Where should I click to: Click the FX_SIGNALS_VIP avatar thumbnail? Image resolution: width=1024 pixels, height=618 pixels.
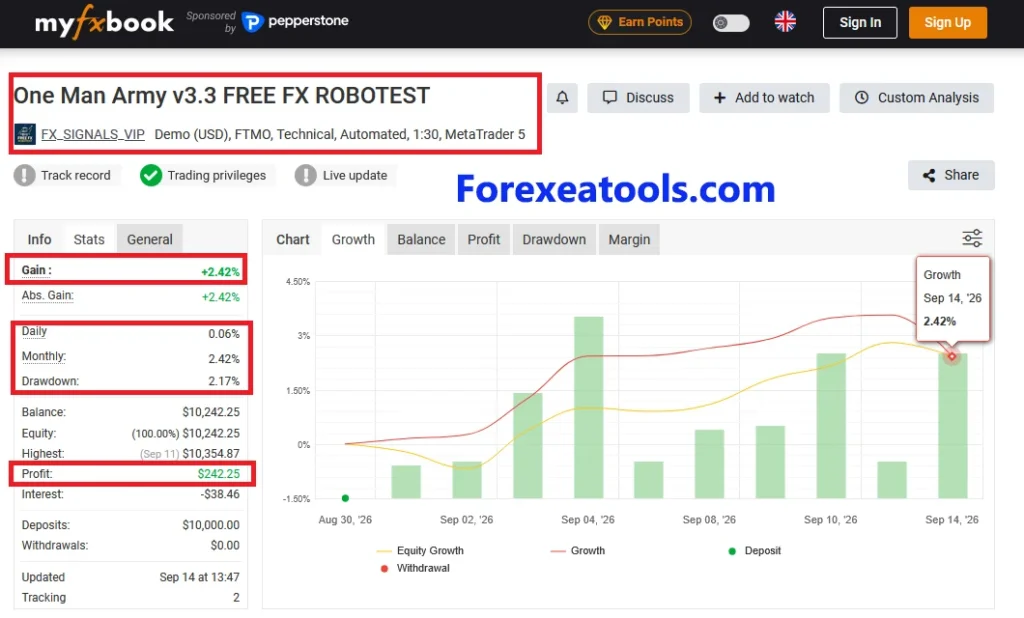[x=25, y=135]
